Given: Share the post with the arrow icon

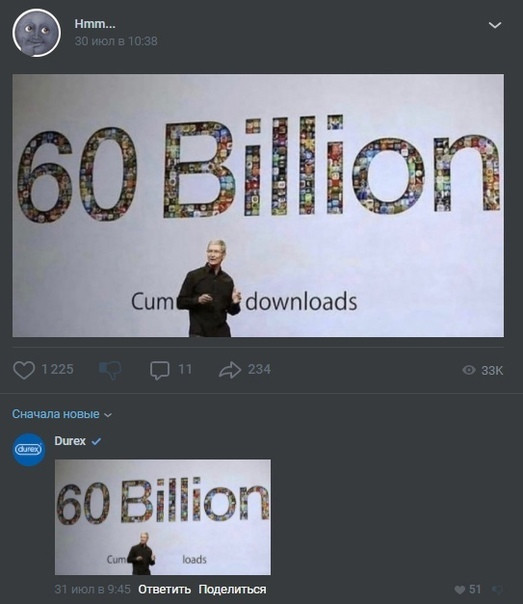Looking at the screenshot, I should tap(230, 370).
